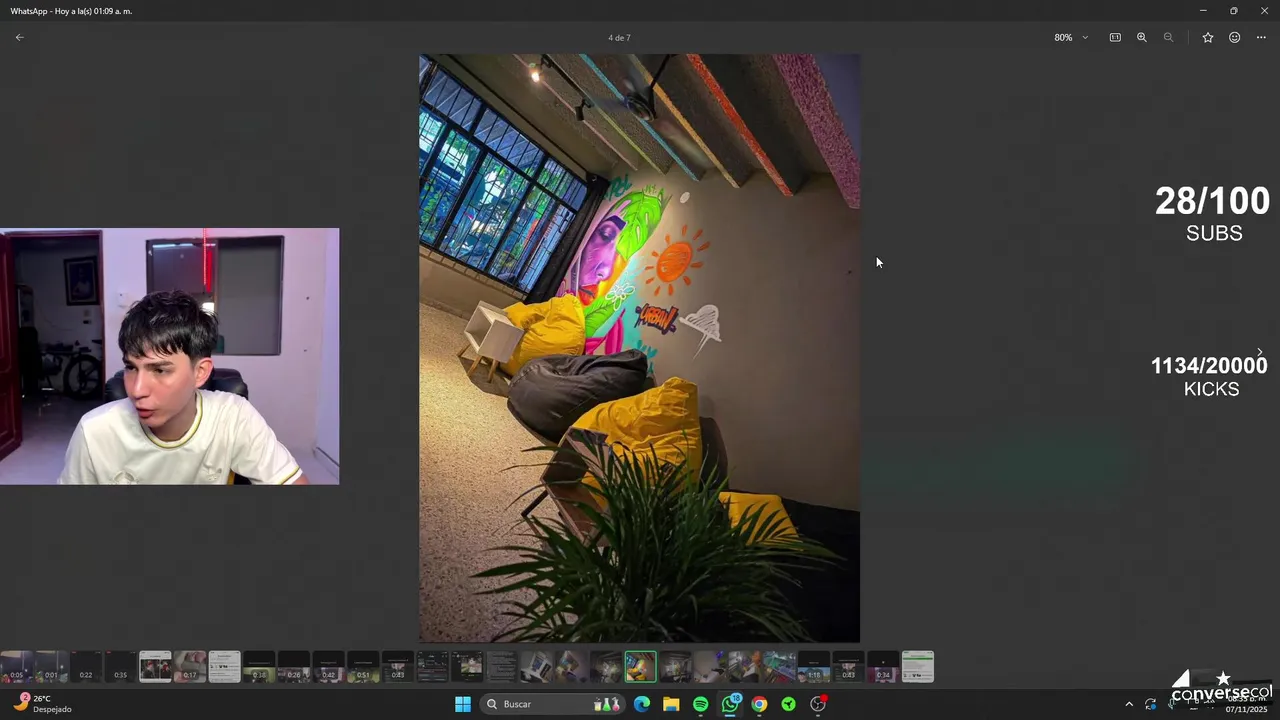Open the last thumbnail with green header
1280x720 pixels.
click(x=918, y=667)
